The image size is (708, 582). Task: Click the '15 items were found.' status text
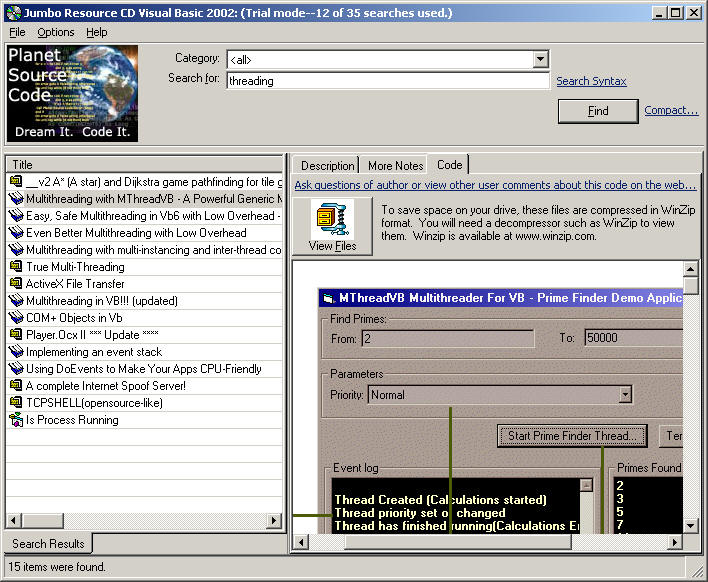coord(57,567)
